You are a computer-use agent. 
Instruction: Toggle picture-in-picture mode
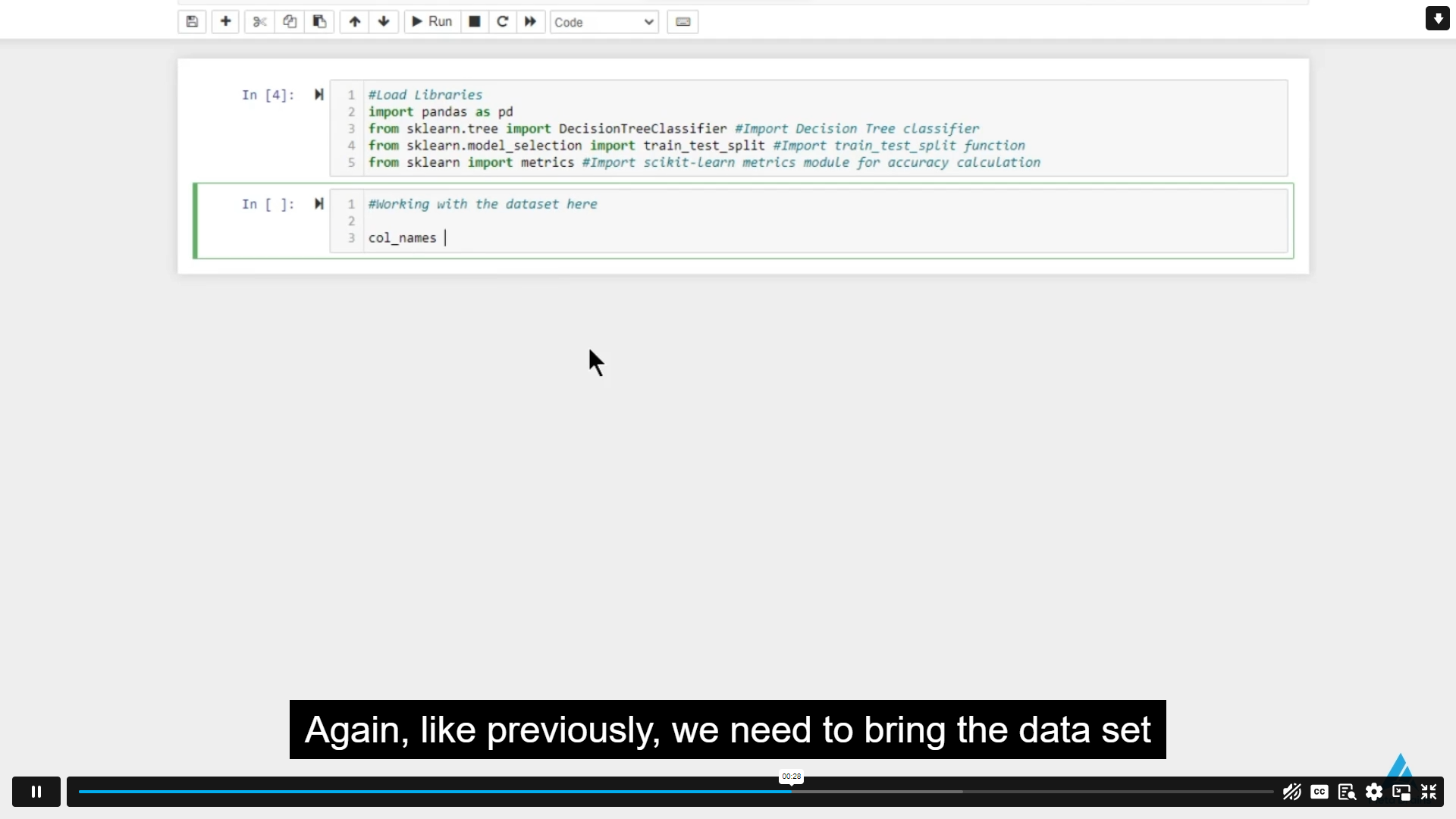tap(1402, 792)
